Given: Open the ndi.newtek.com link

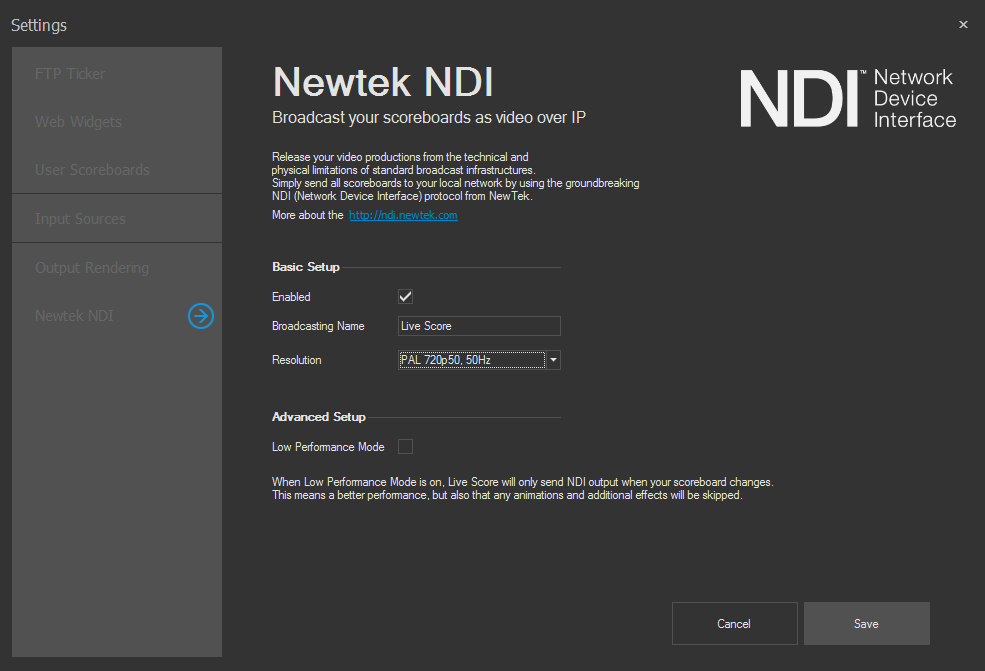Looking at the screenshot, I should 403,215.
